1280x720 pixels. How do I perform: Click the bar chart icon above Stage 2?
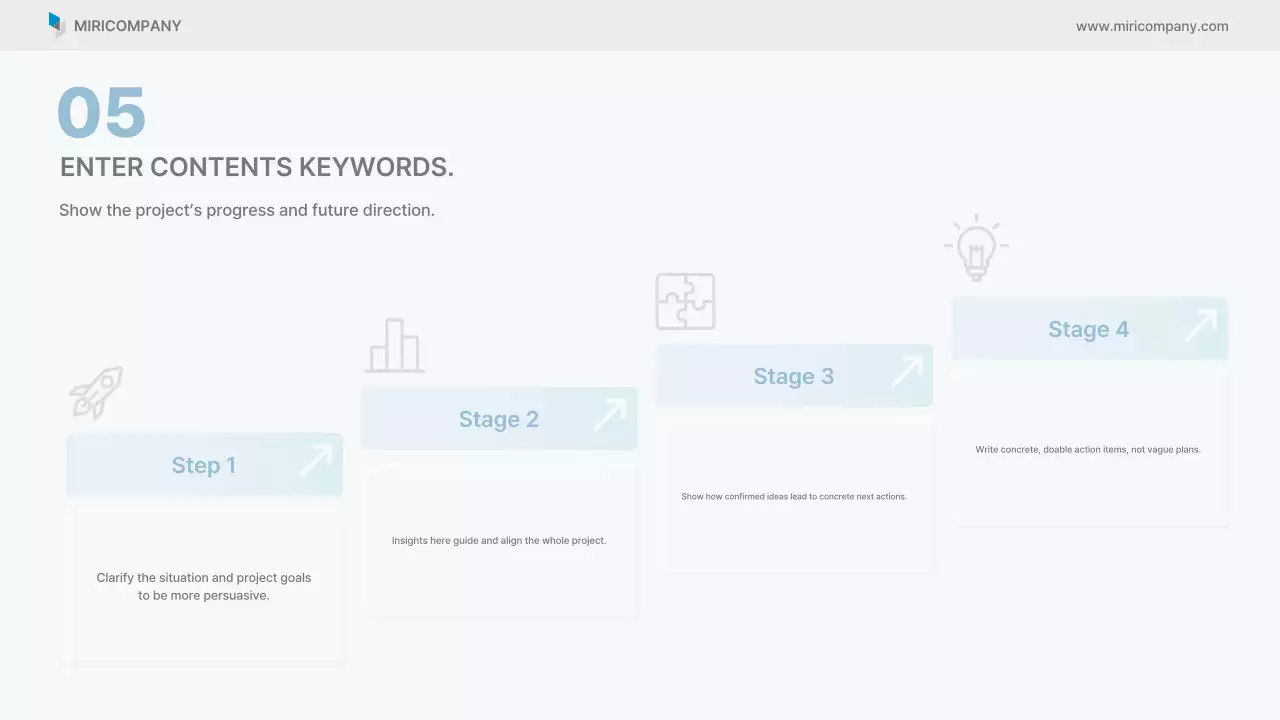[394, 346]
